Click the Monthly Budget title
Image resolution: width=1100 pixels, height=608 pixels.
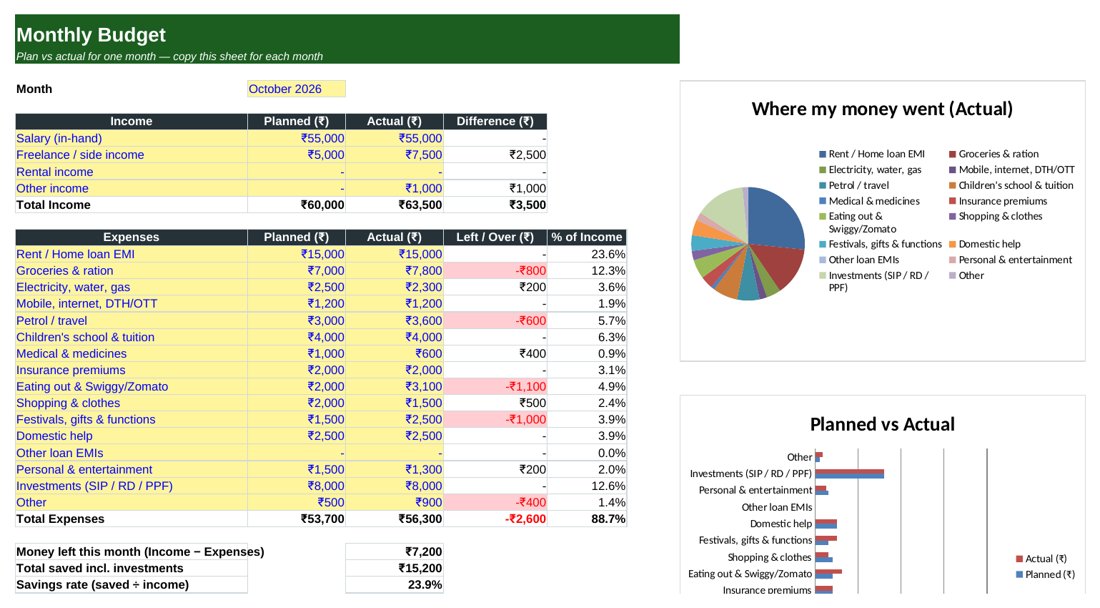(x=91, y=35)
